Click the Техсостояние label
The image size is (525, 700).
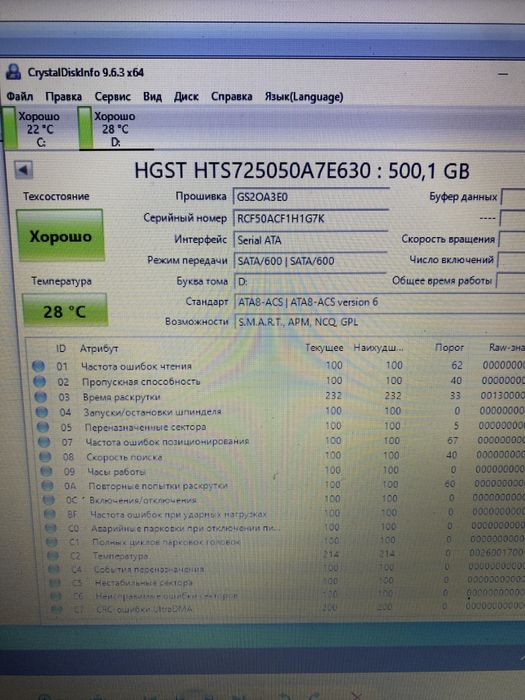click(x=56, y=196)
